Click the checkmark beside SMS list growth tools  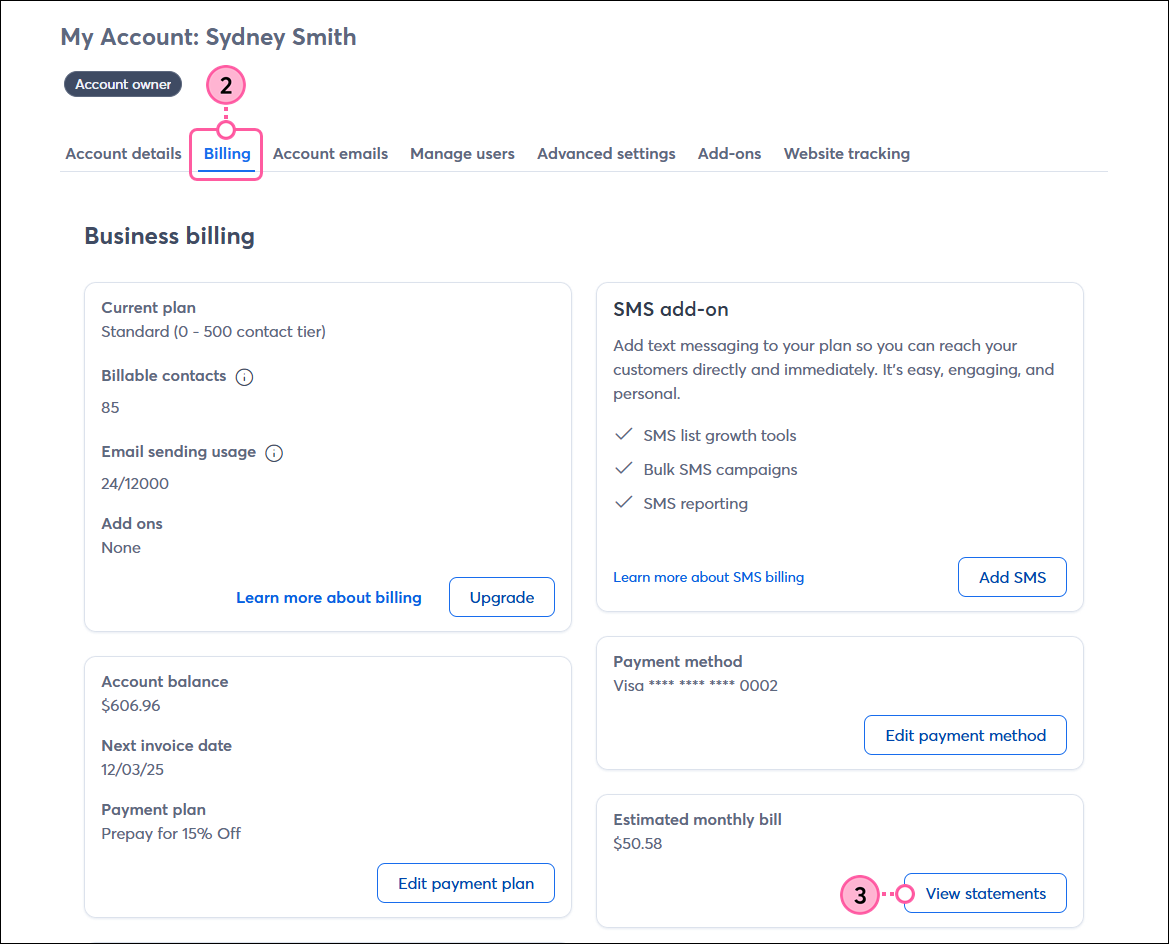[623, 435]
